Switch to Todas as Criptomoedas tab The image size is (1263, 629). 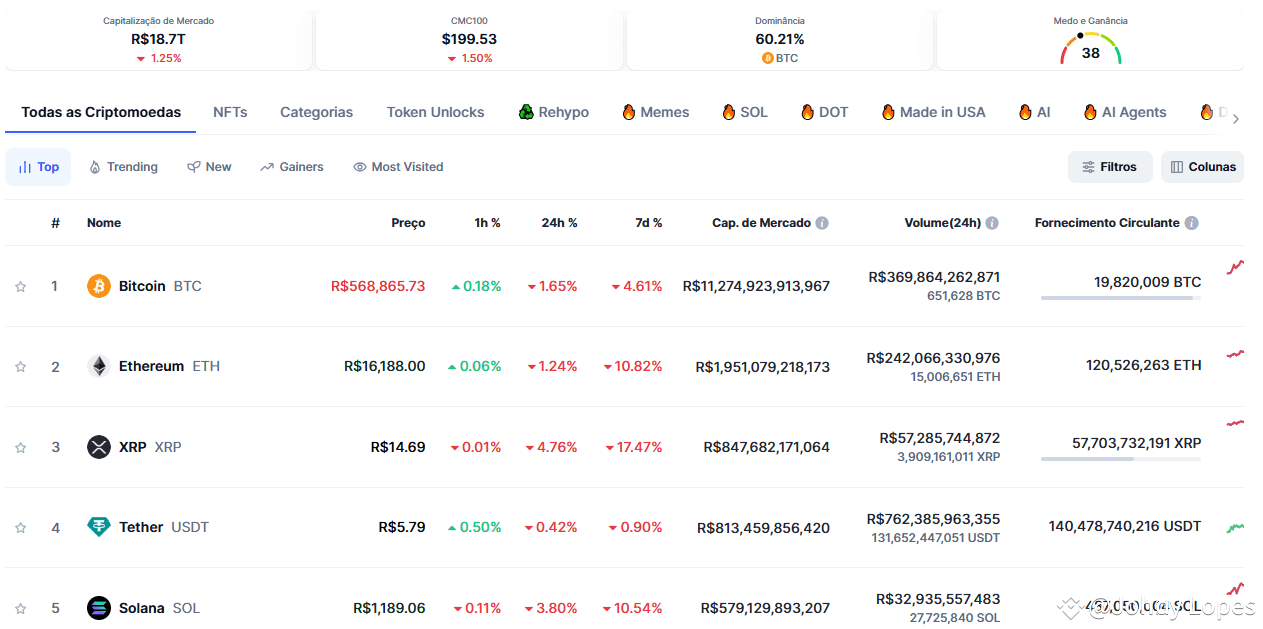(101, 112)
